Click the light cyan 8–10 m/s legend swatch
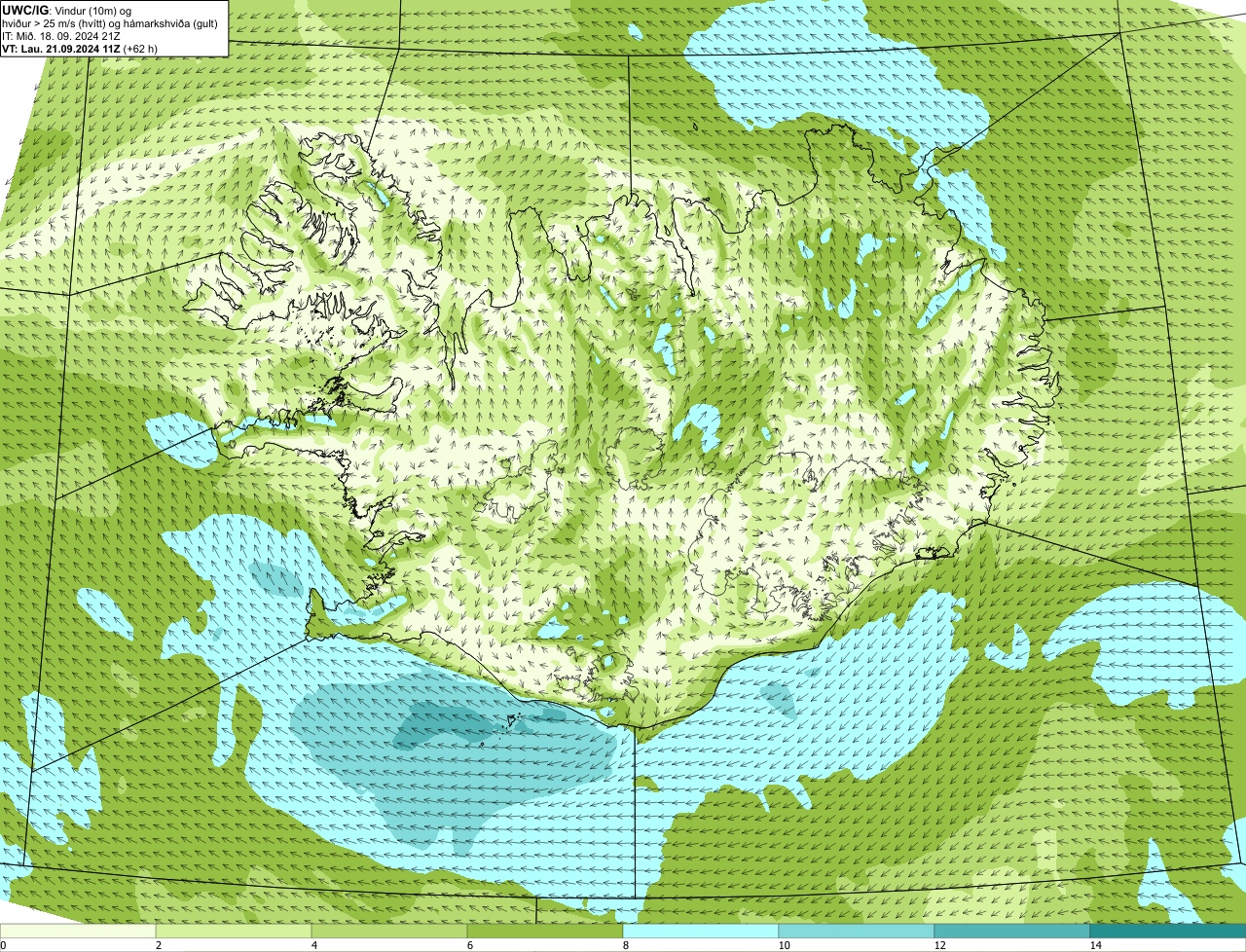Screen dimensions: 1246x952 click(701, 931)
